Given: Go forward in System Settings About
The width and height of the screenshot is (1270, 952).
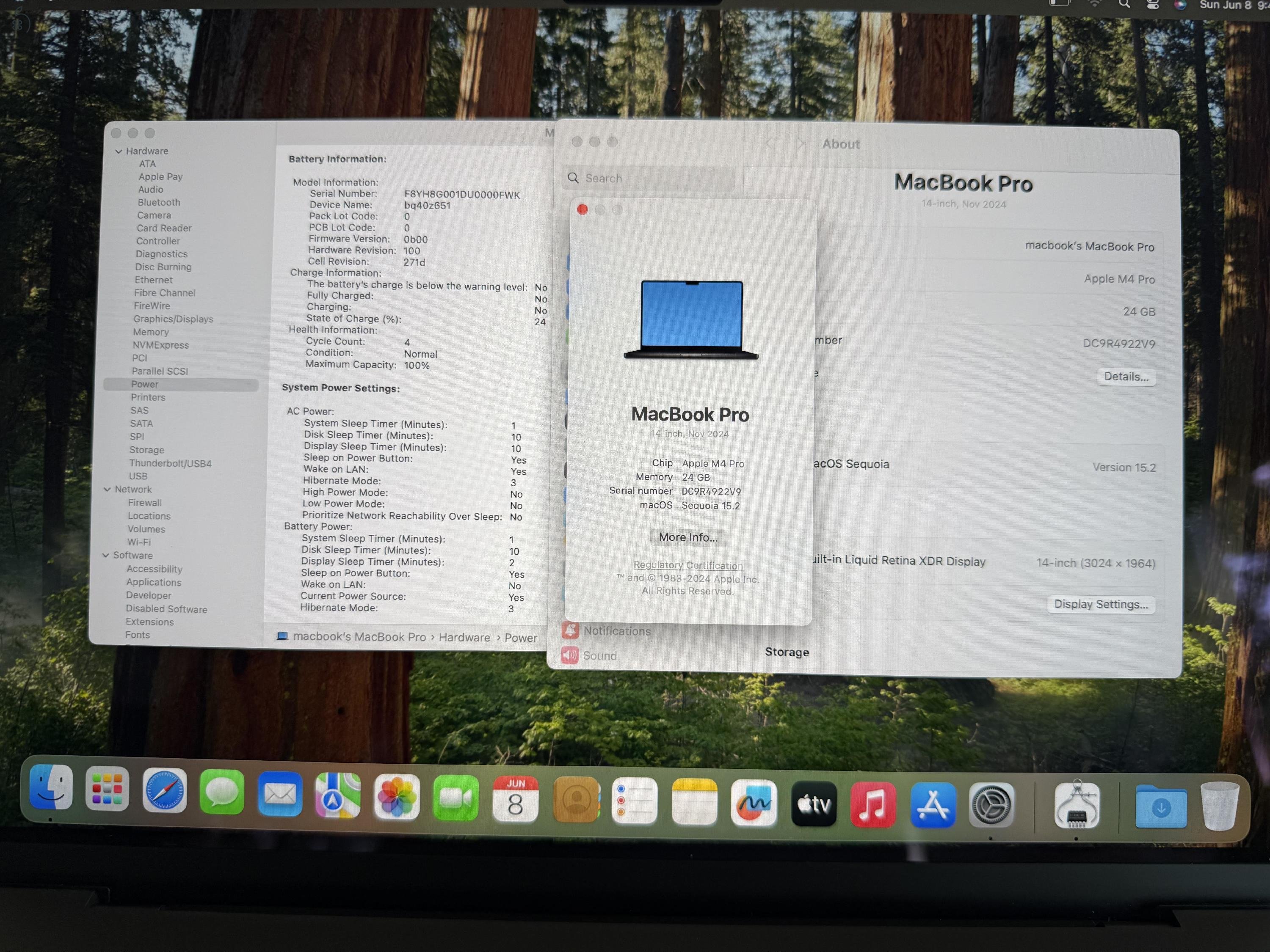Looking at the screenshot, I should [x=801, y=143].
